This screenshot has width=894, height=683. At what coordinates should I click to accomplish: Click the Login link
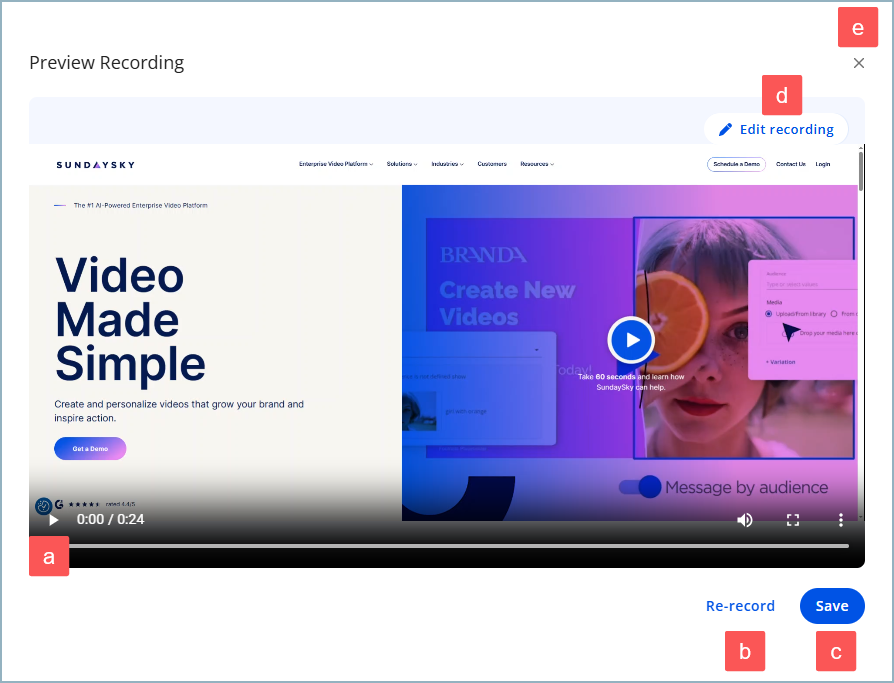(823, 164)
